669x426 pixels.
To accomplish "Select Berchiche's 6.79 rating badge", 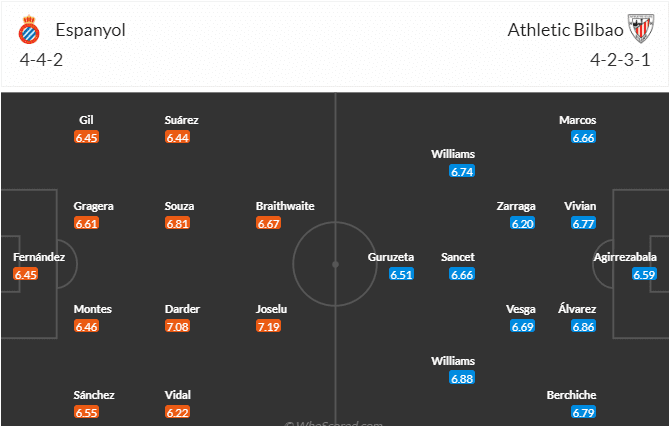I will (x=584, y=412).
